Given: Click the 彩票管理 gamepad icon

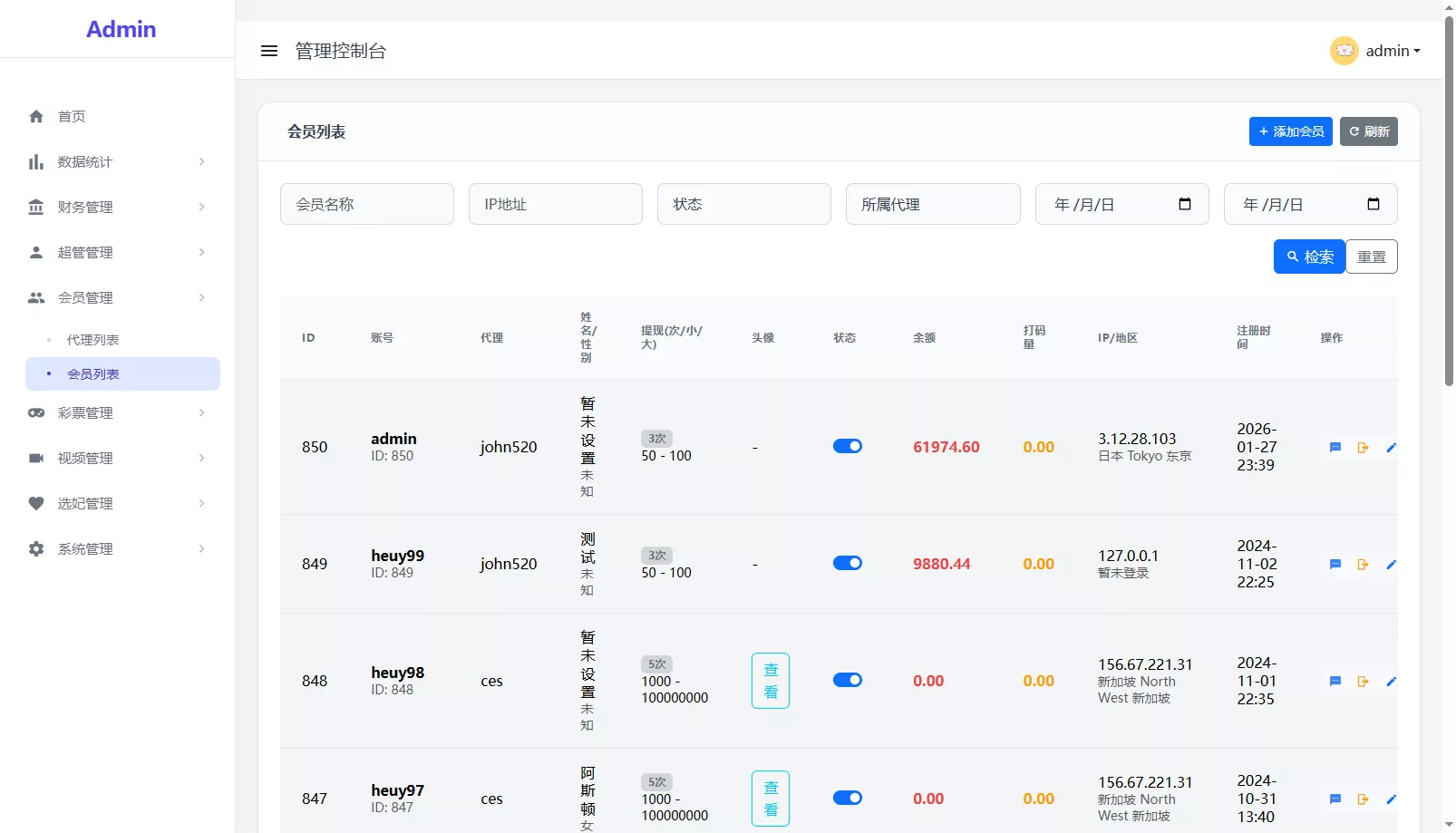Looking at the screenshot, I should [36, 412].
